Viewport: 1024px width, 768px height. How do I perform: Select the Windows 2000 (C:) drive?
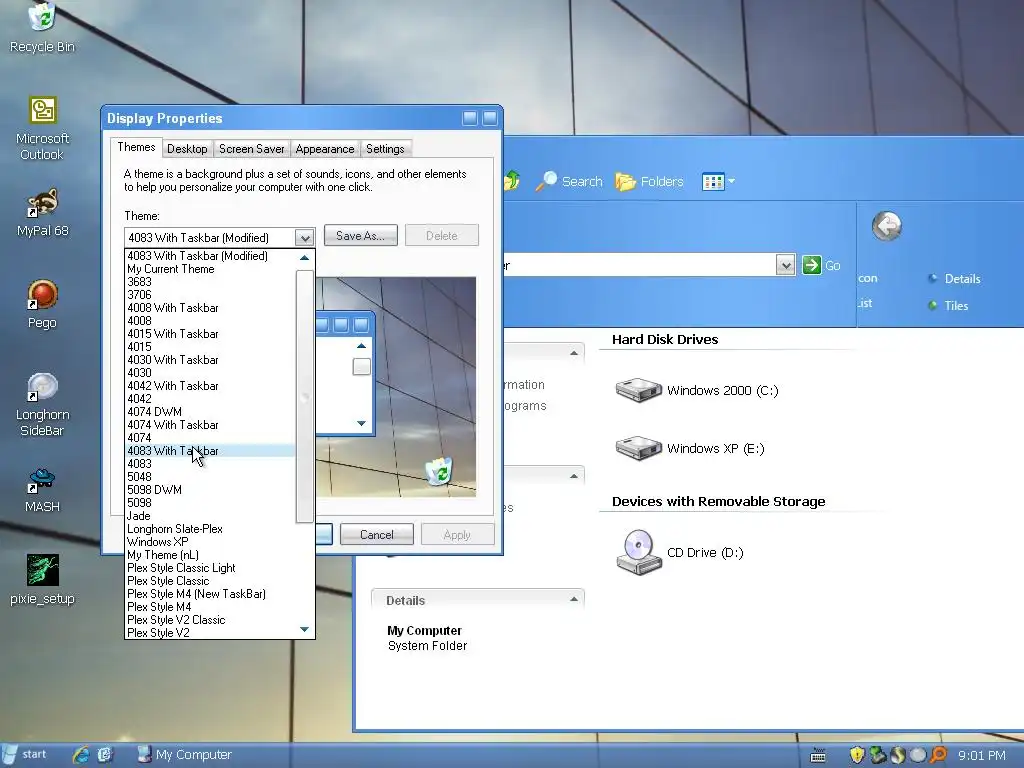697,391
